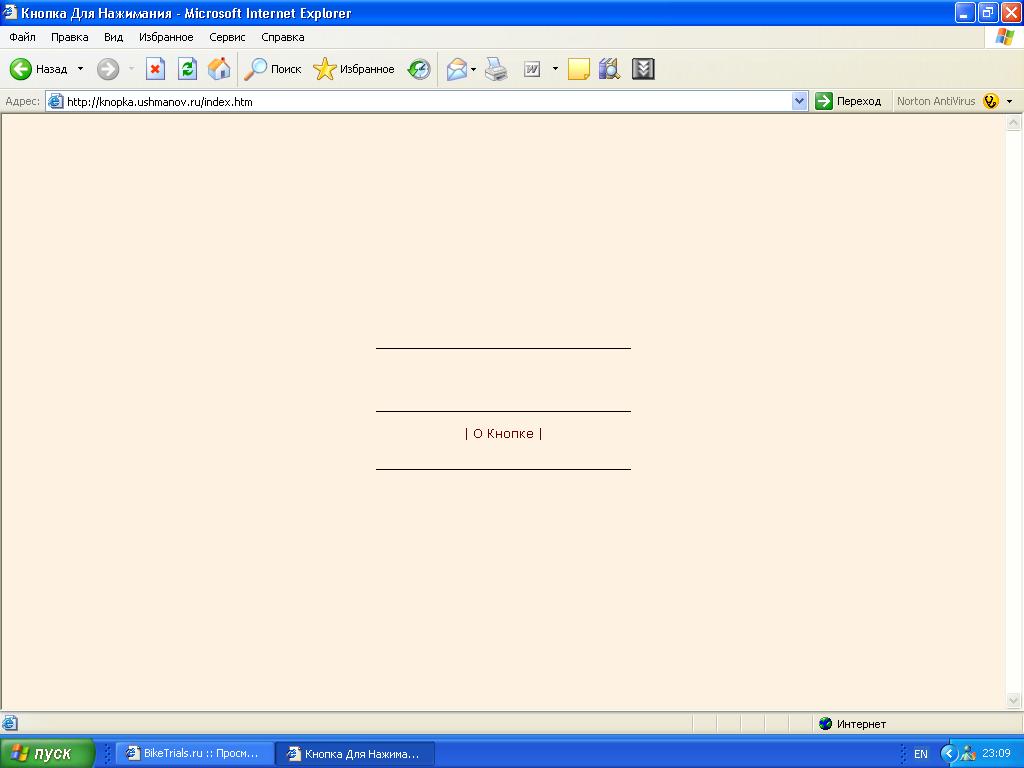Open the Сервис menu
The image size is (1024, 768).
227,37
